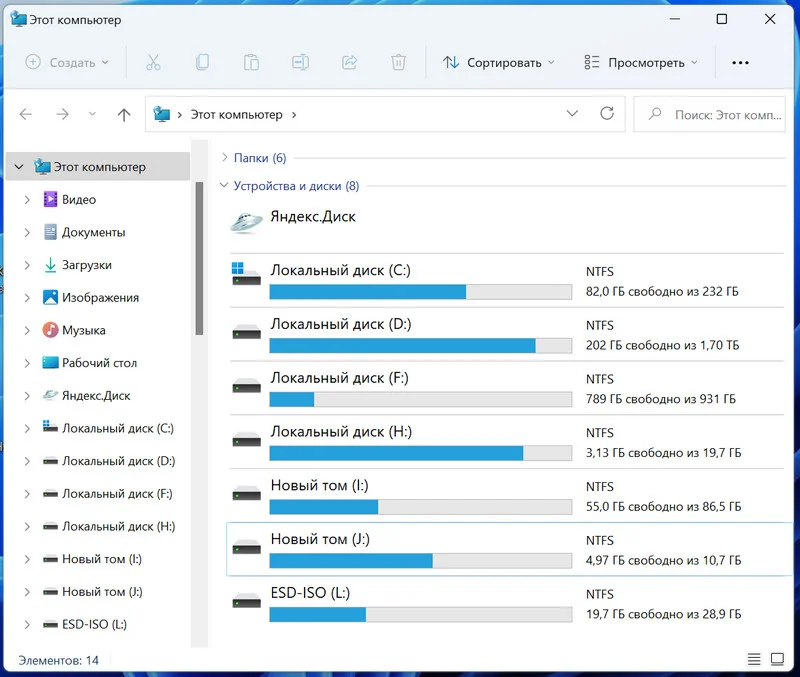
Task: Click the Видео folder icon in sidebar
Action: click(x=50, y=199)
